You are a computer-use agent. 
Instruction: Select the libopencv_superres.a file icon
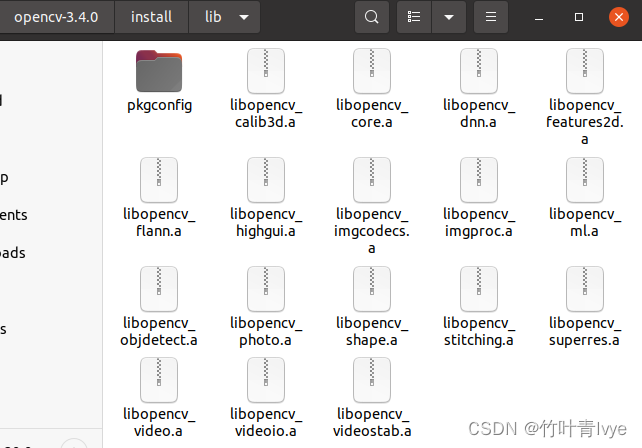click(585, 289)
